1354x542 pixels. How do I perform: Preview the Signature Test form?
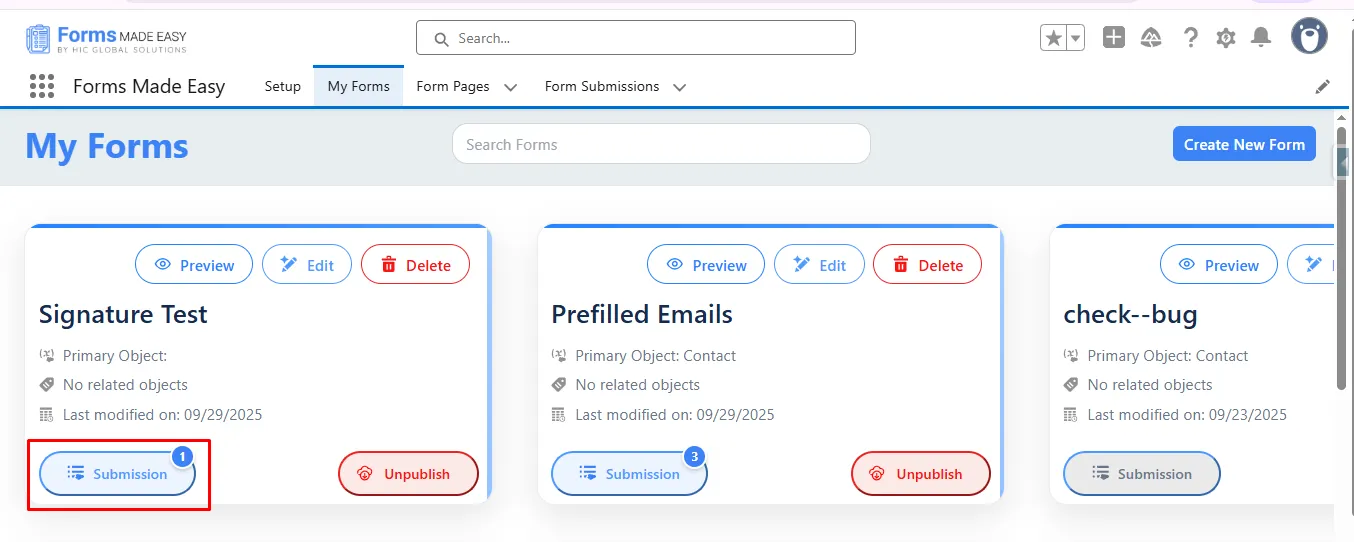click(194, 265)
